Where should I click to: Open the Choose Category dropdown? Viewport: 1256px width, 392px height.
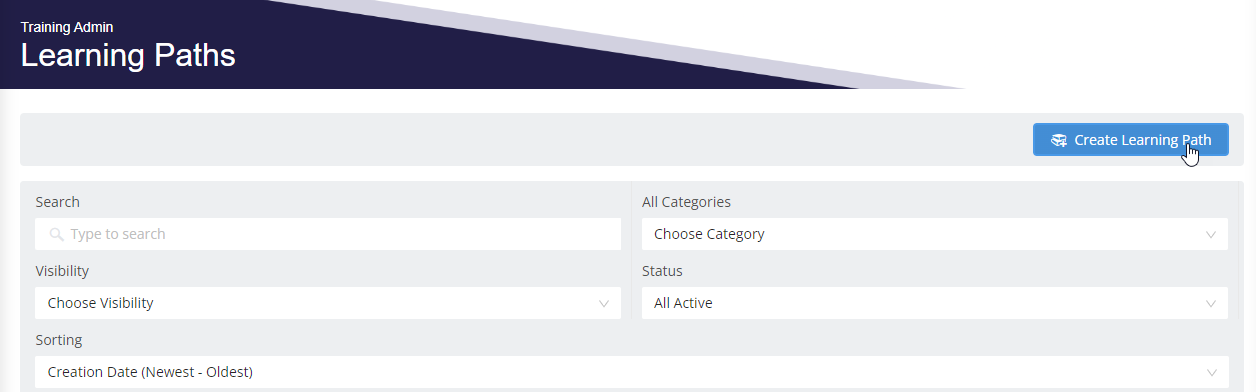pyautogui.click(x=934, y=234)
